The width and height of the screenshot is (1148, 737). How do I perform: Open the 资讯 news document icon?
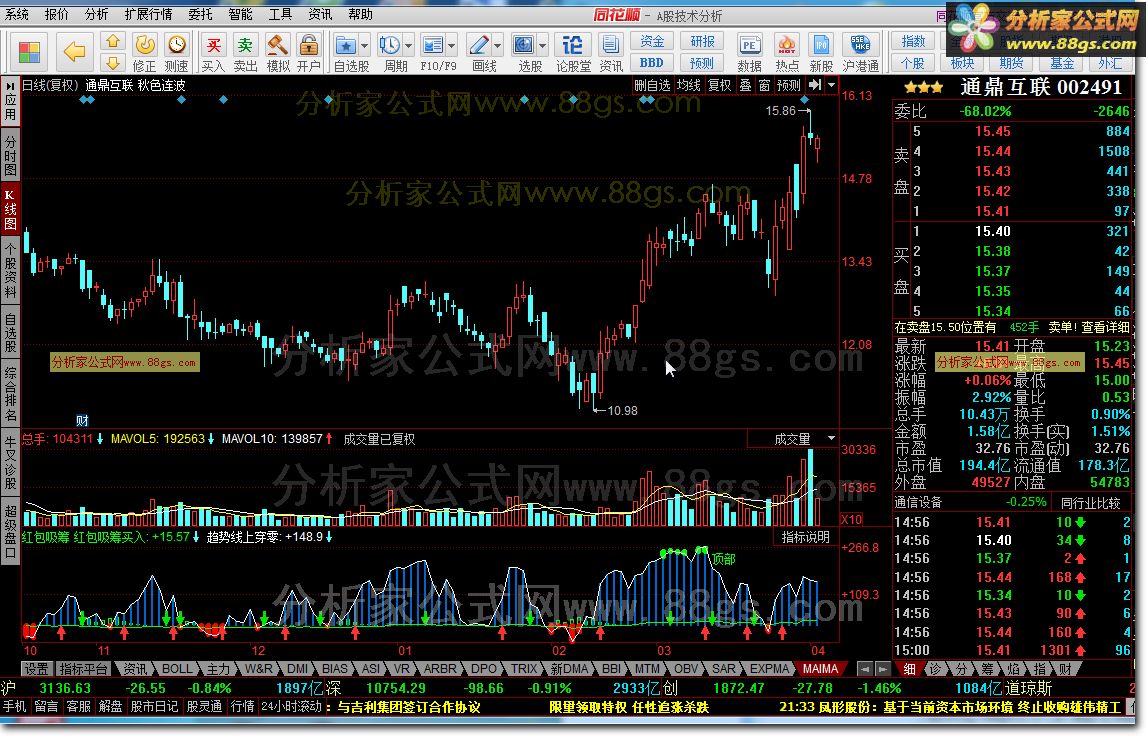click(x=611, y=53)
